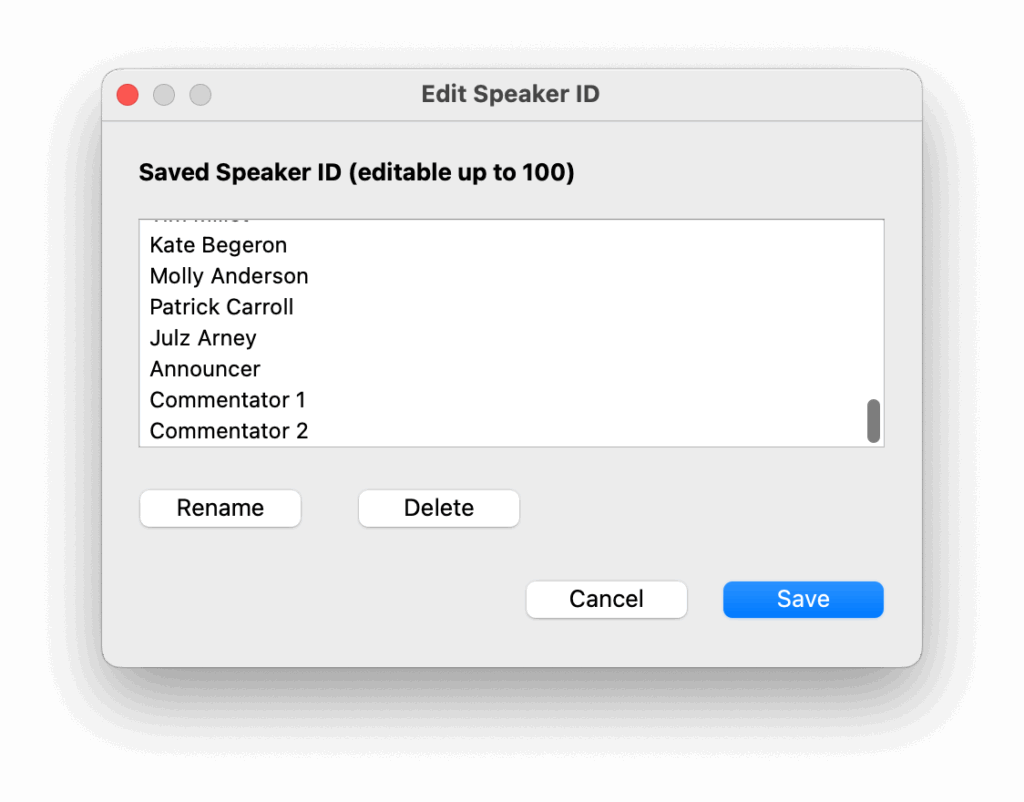Viewport: 1024px width, 802px height.
Task: Choose Patrick Carroll from saved speakers
Action: tap(221, 307)
